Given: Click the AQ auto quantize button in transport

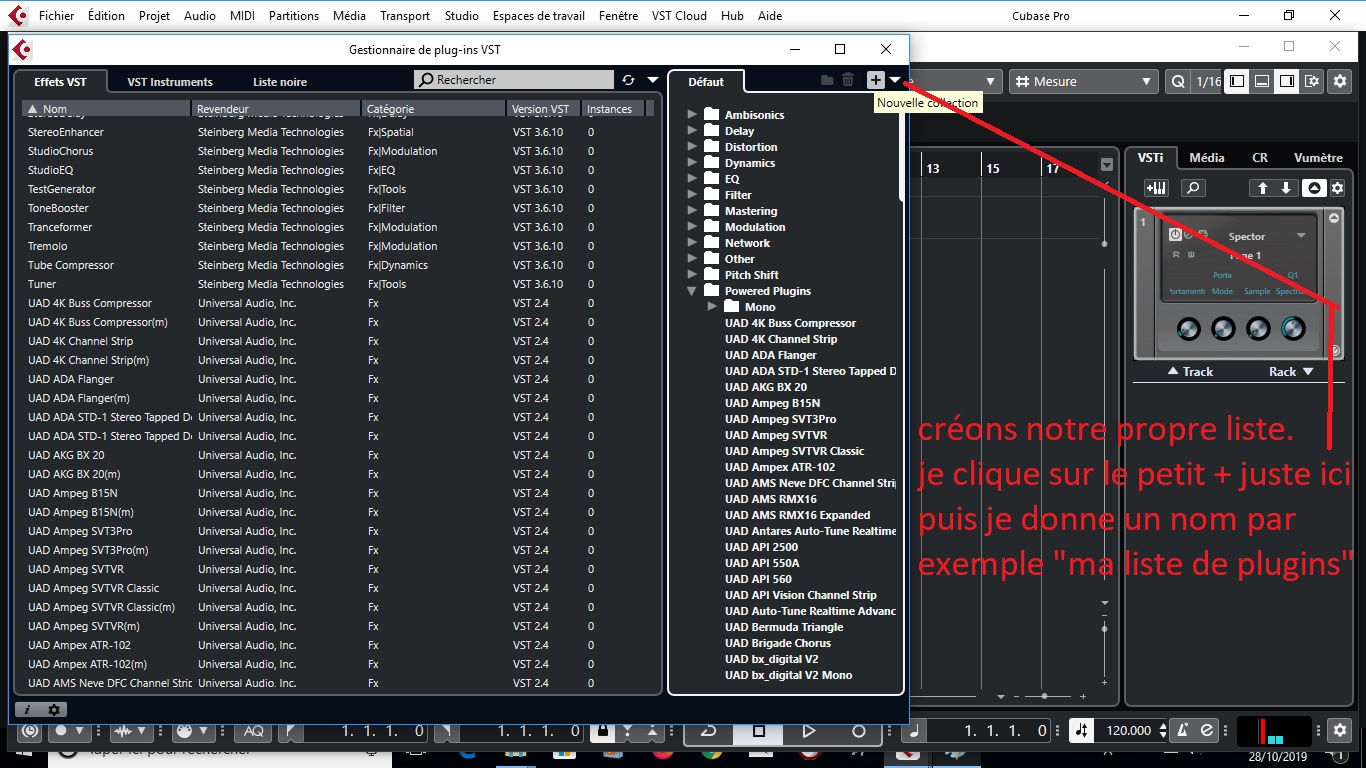Looking at the screenshot, I should coord(253,731).
